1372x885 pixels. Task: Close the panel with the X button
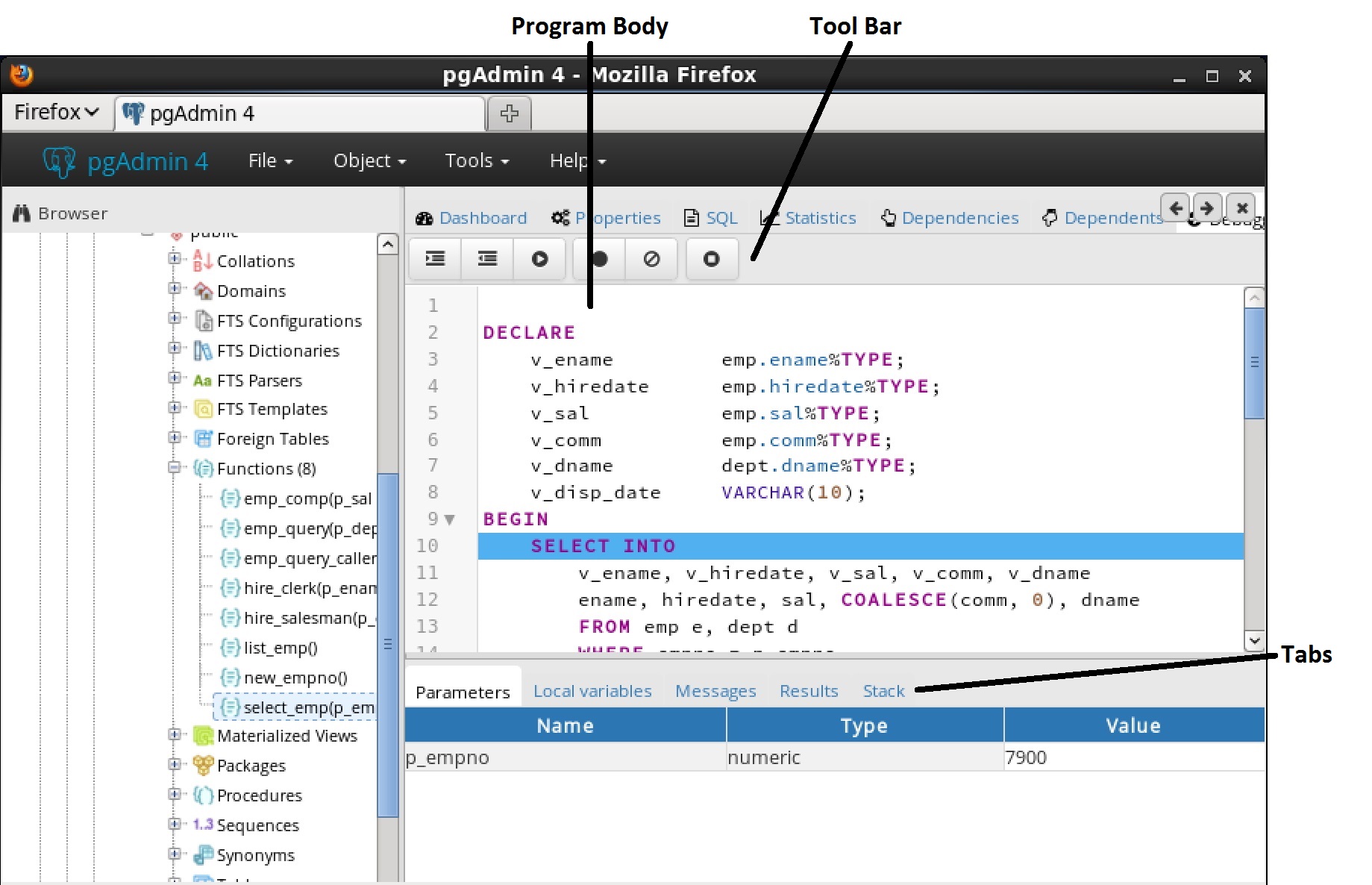pos(1241,208)
